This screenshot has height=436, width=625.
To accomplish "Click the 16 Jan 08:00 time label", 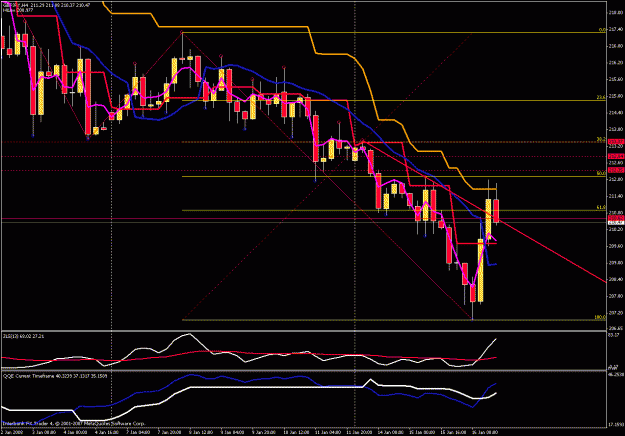I will tap(485, 432).
